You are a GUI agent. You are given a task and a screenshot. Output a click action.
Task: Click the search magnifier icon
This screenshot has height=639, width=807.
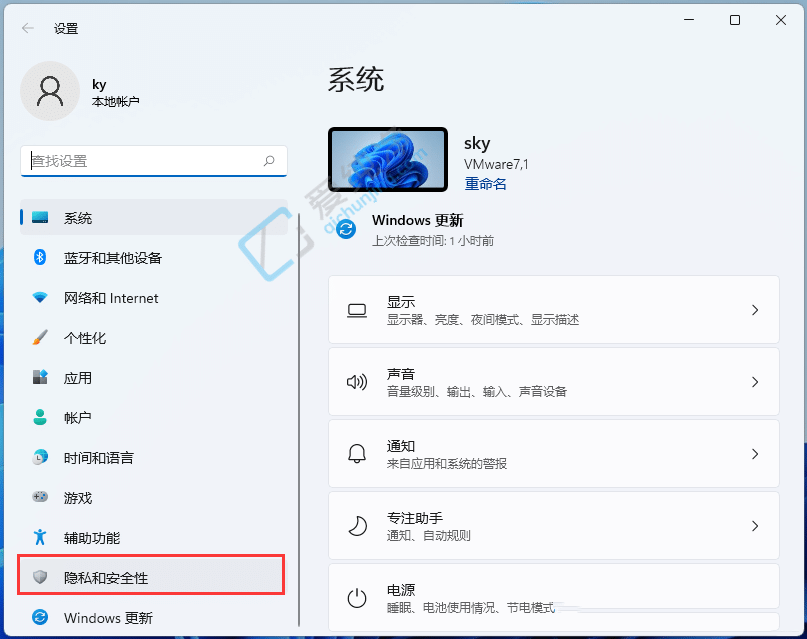coord(269,161)
